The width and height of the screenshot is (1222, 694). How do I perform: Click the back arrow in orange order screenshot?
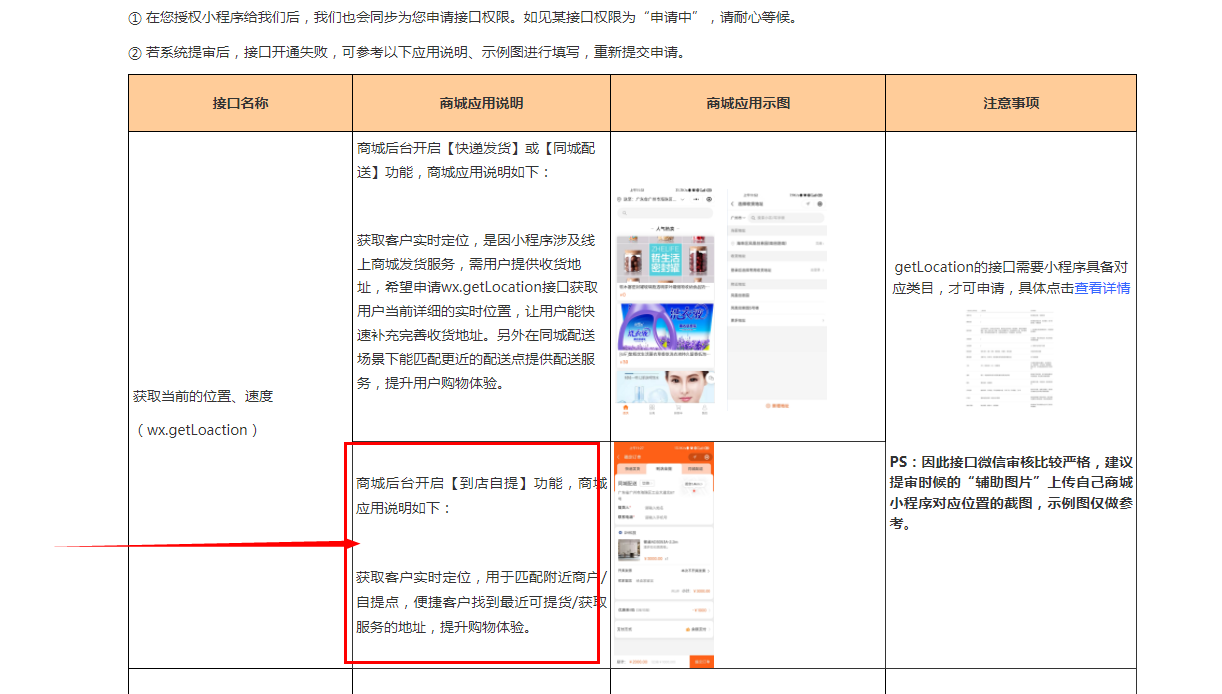point(619,457)
